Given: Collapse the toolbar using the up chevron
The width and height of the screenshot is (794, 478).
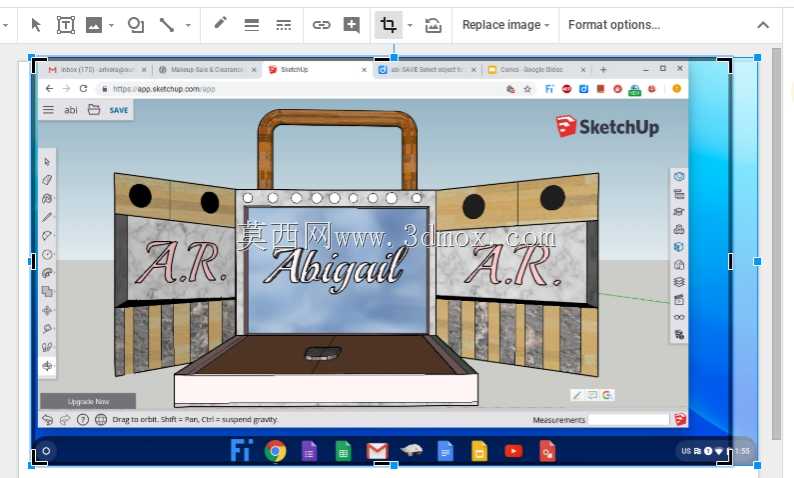Looking at the screenshot, I should tap(763, 25).
